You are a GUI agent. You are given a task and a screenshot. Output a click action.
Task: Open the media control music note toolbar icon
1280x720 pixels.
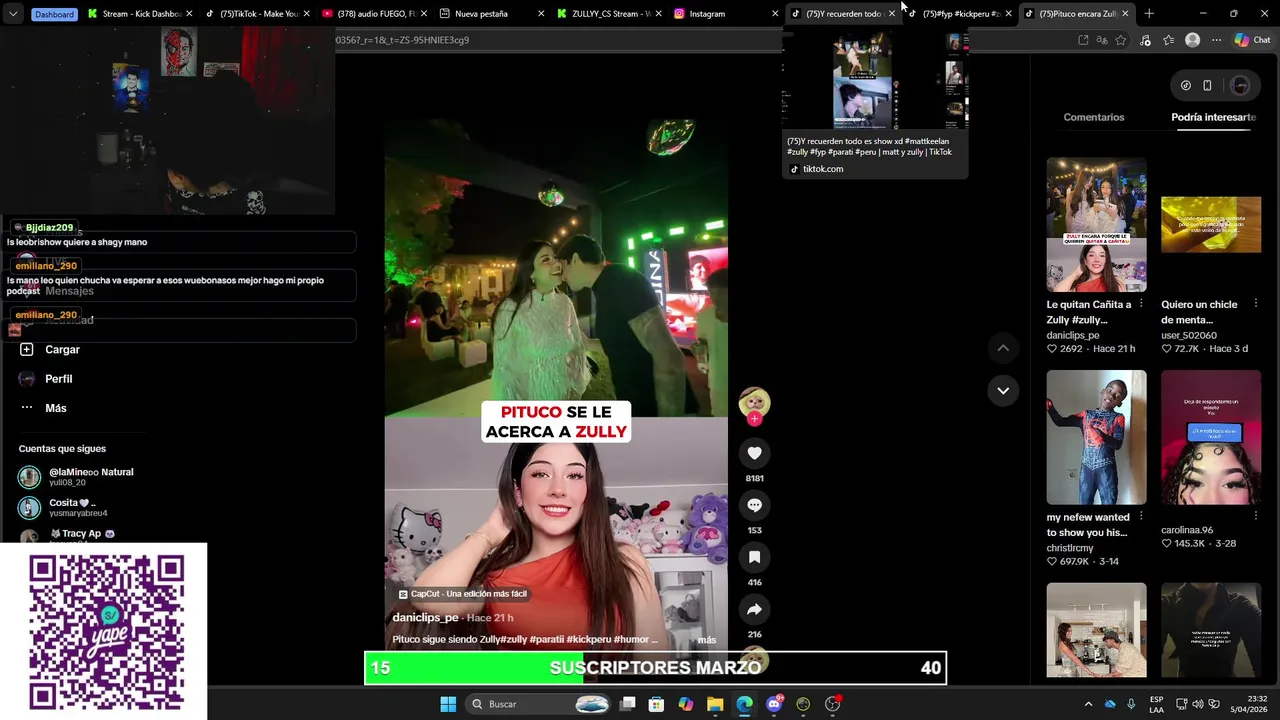tap(1145, 40)
